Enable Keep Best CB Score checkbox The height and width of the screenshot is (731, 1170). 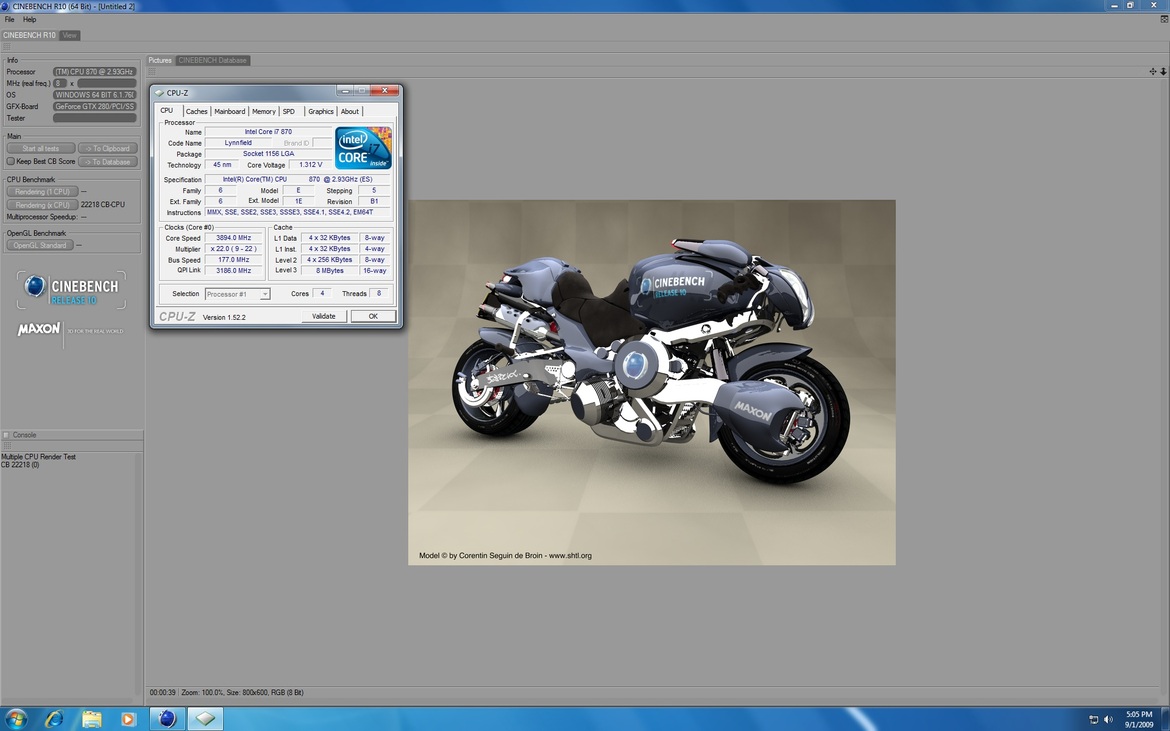point(10,161)
